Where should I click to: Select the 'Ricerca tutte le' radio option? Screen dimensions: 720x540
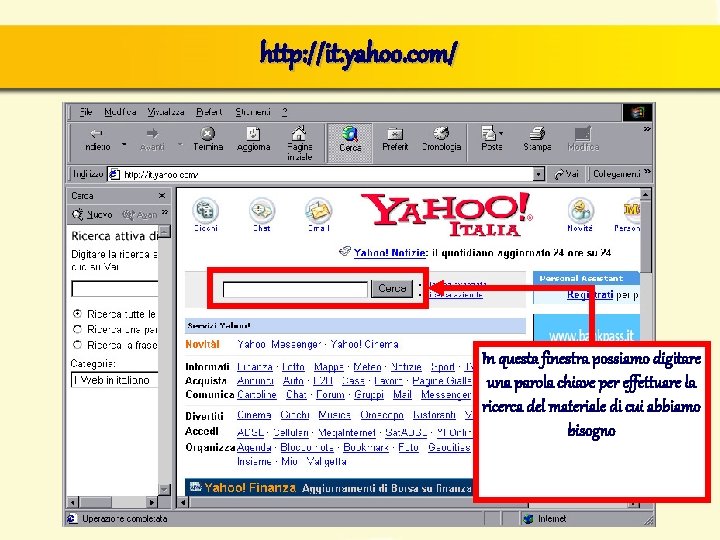click(77, 314)
